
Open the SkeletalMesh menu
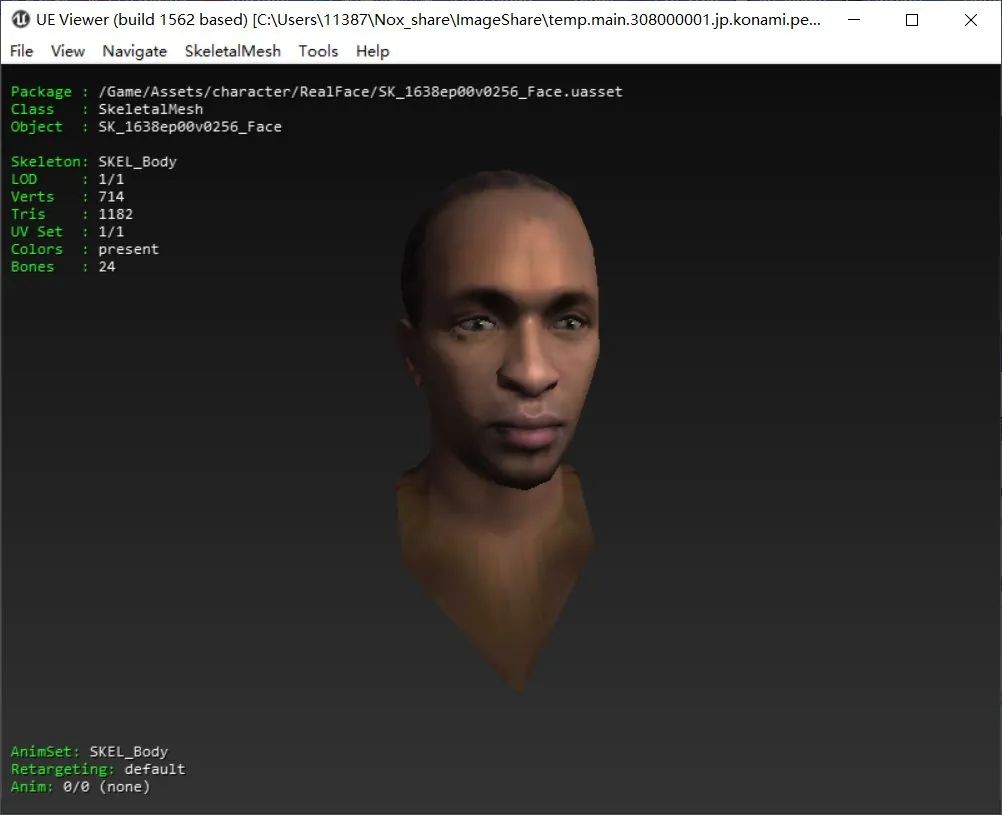pos(233,51)
